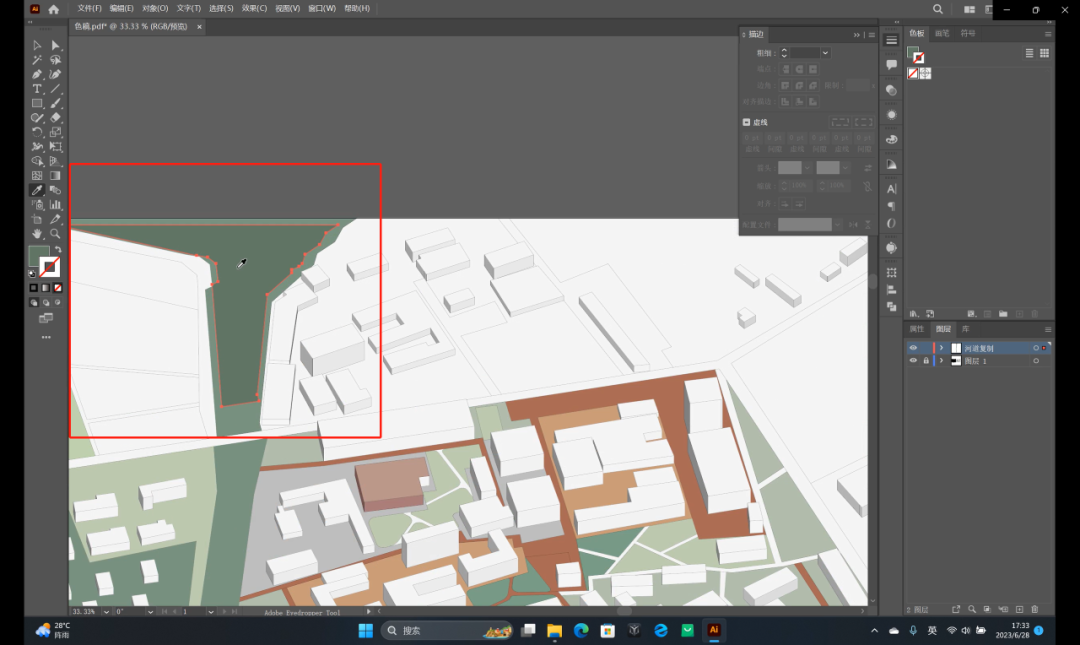Select the Shape Builder tool
The height and width of the screenshot is (645, 1080).
(x=37, y=161)
